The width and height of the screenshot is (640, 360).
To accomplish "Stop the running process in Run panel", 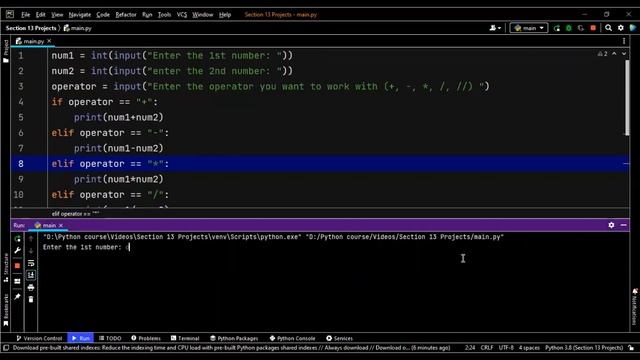I will [17, 266].
